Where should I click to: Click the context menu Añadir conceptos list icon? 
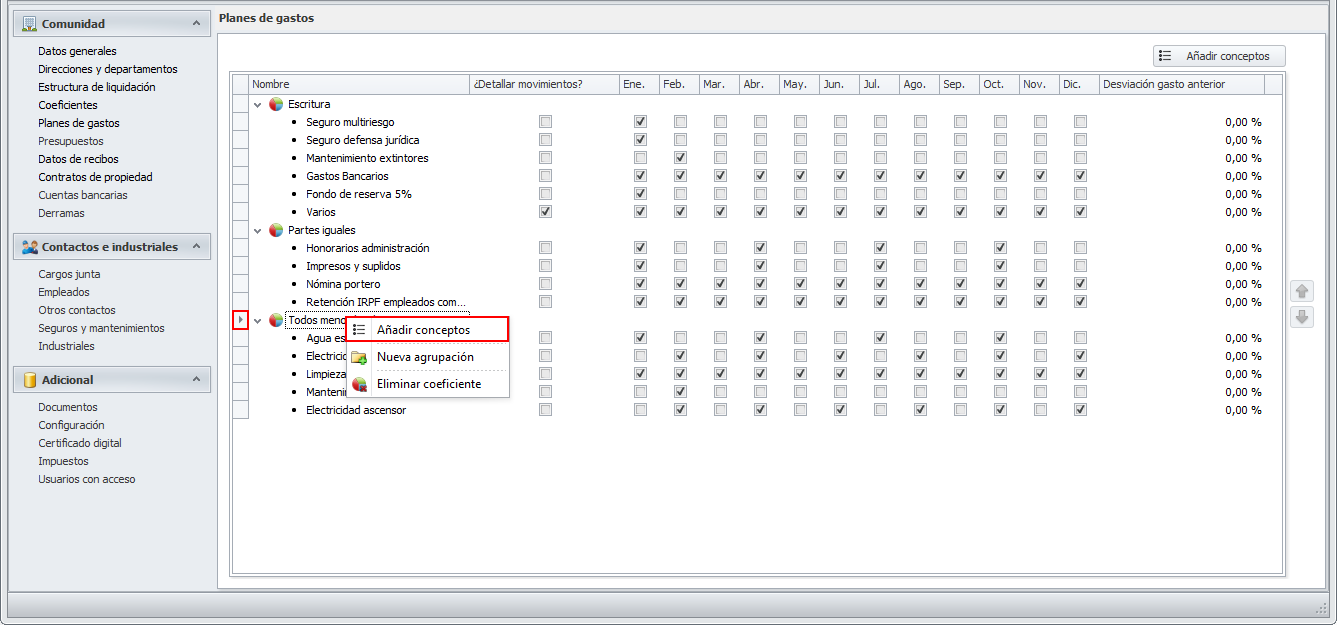pos(359,330)
